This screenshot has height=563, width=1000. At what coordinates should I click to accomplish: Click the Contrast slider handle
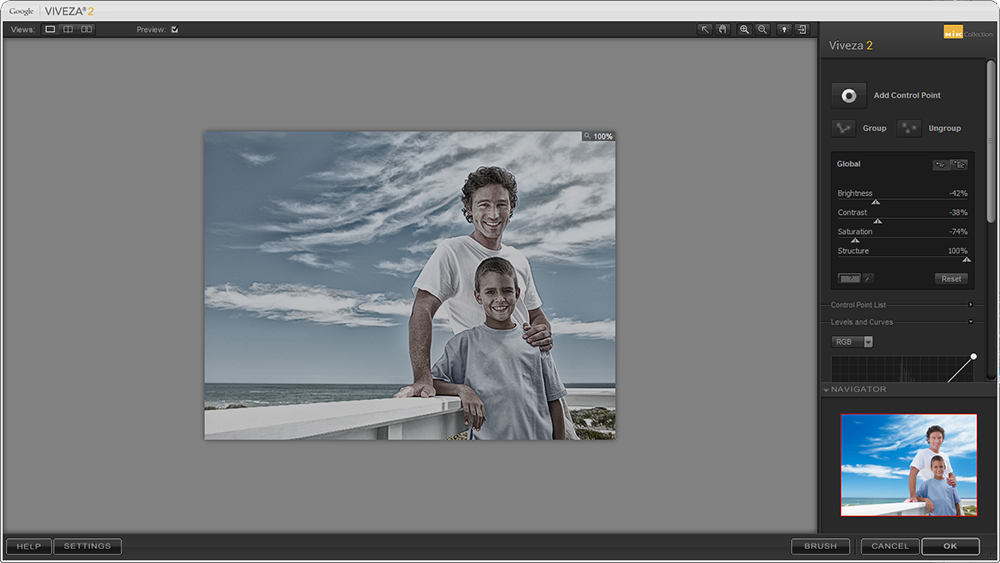(x=878, y=221)
